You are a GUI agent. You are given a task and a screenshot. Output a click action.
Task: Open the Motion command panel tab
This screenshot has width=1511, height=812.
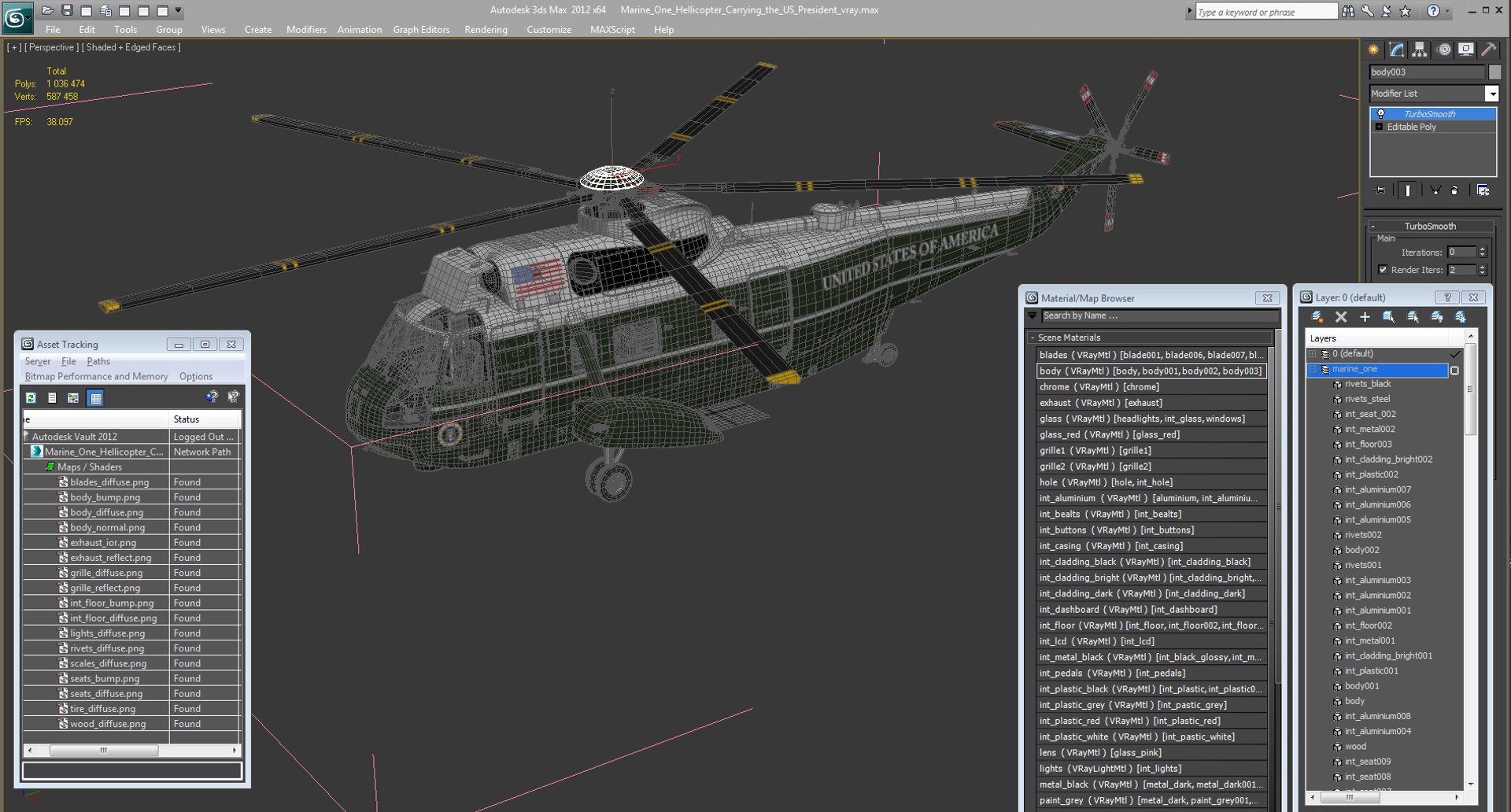tap(1444, 50)
